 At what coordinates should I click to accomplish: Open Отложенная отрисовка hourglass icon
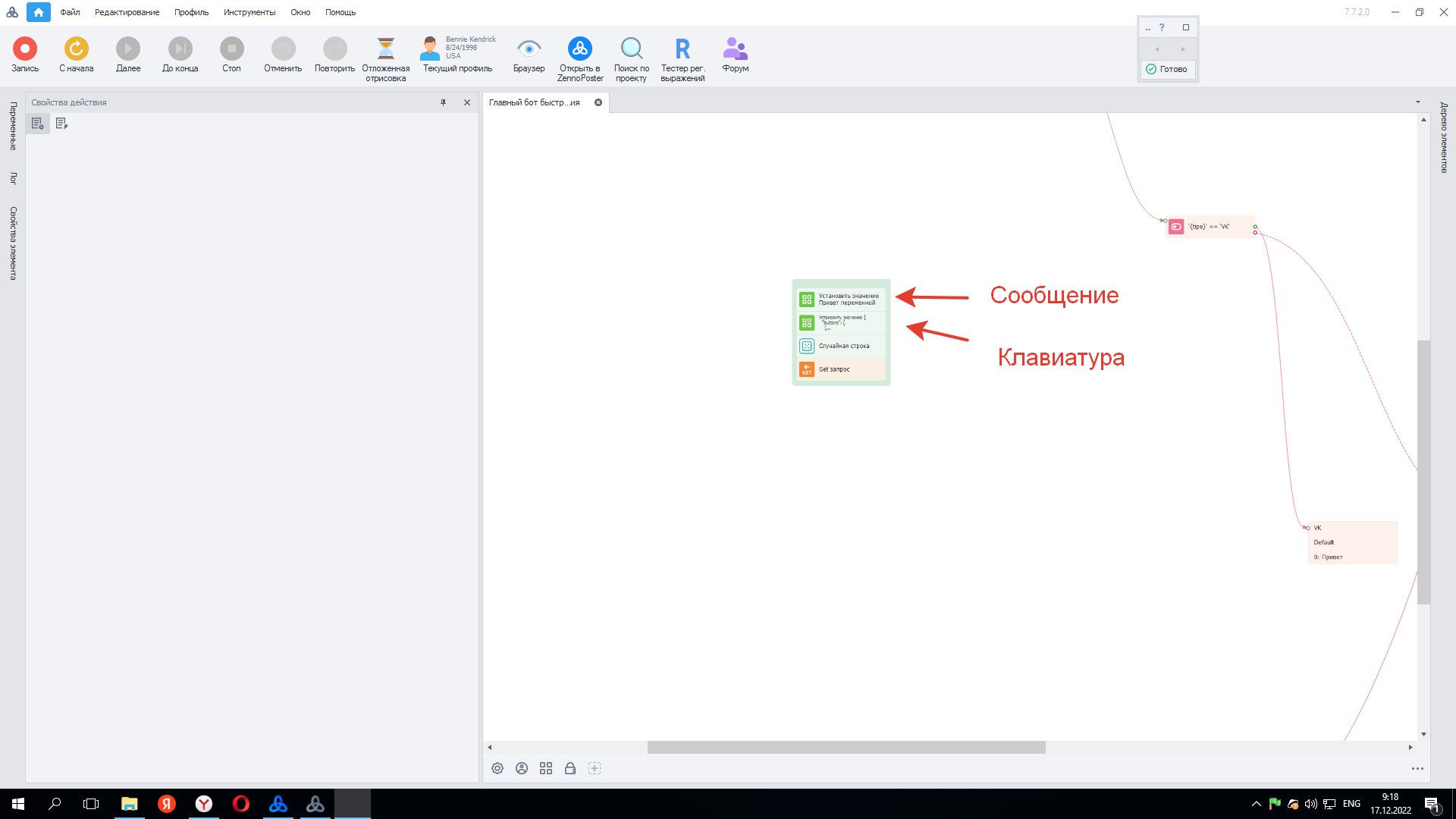point(385,49)
